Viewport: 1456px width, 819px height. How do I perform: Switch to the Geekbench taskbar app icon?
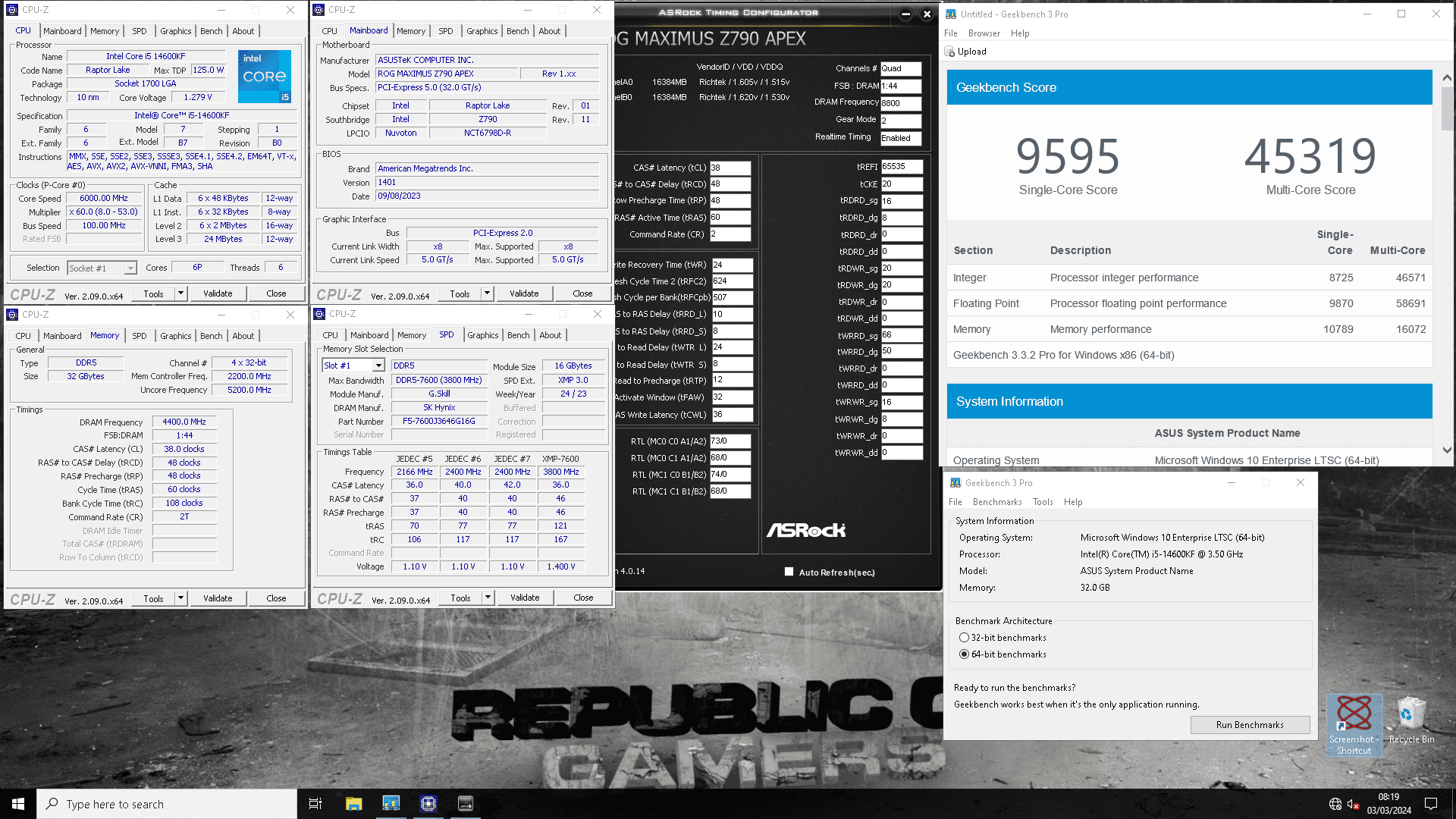tap(391, 804)
